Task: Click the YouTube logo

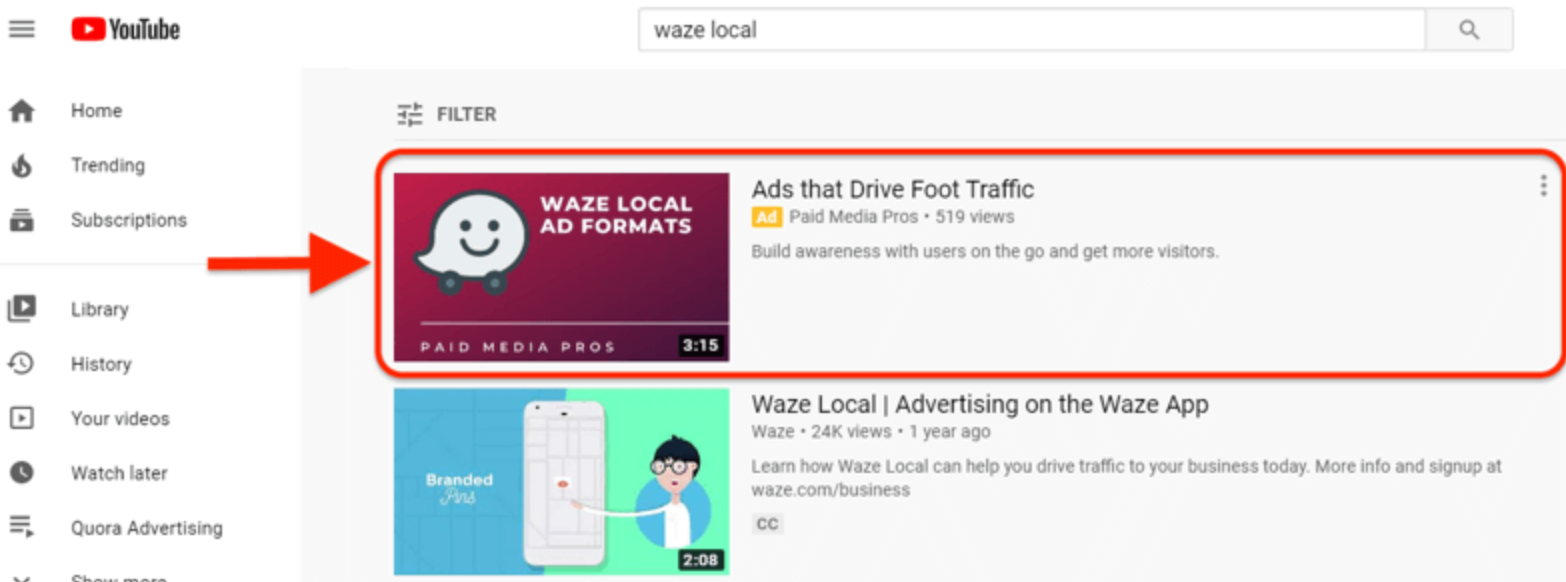Action: 125,30
